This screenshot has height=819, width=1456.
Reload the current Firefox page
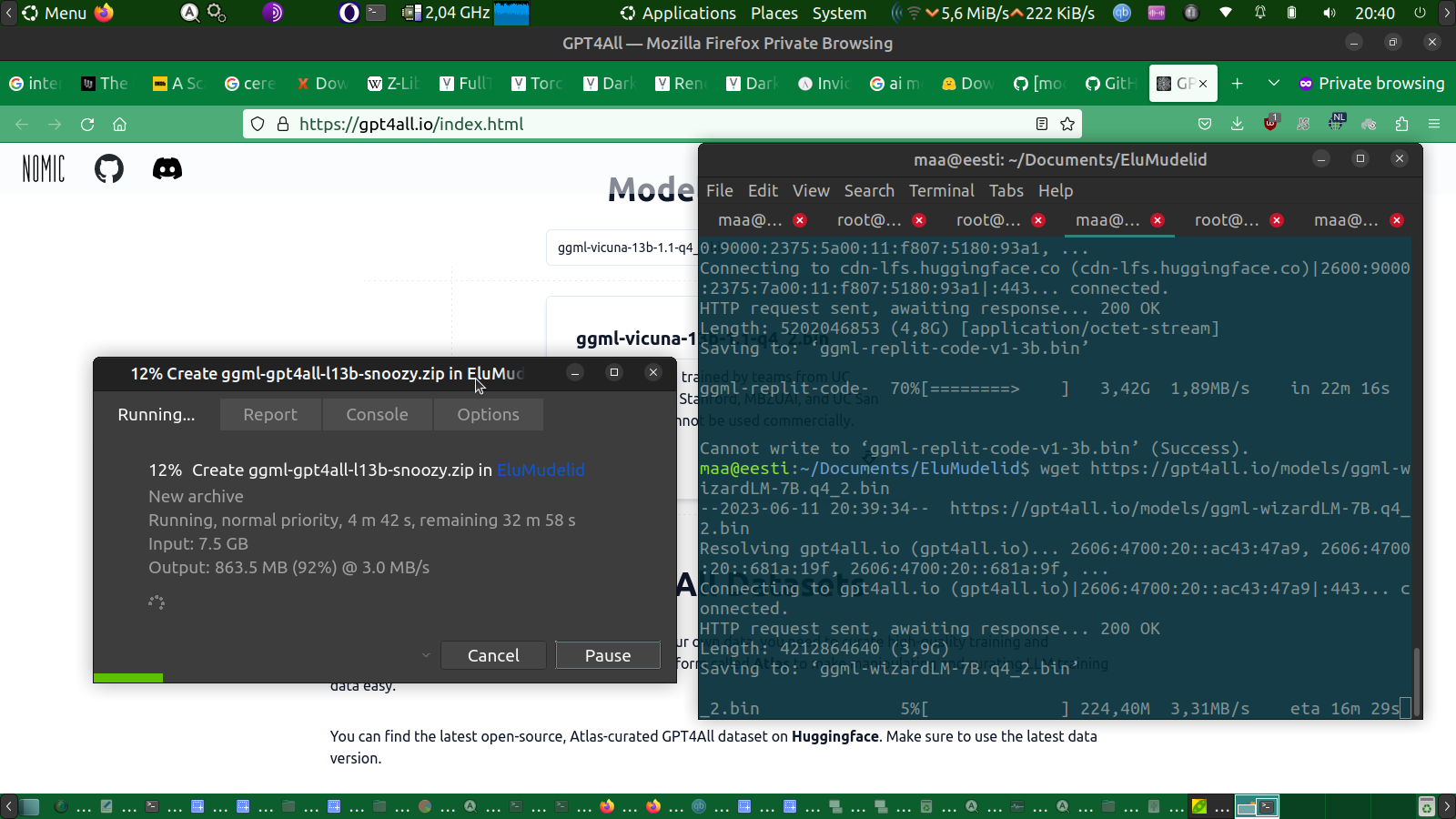pos(87,124)
